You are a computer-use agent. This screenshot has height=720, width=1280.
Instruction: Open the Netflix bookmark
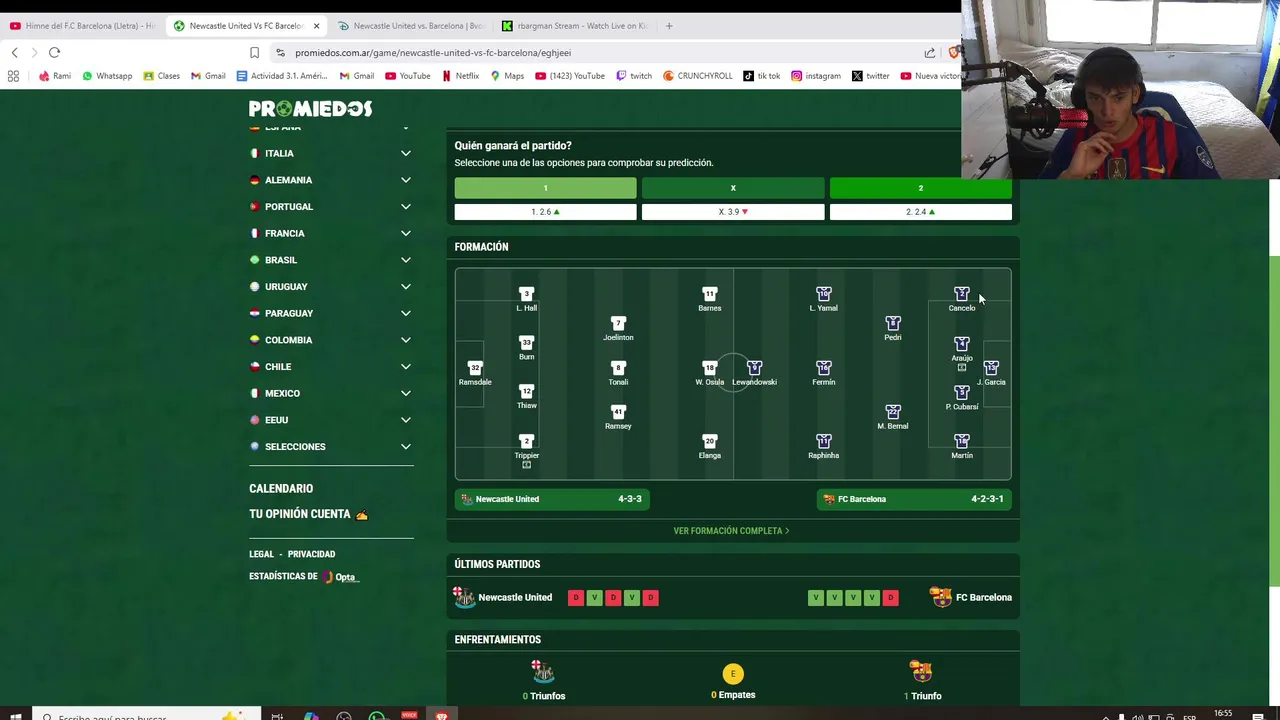tap(460, 76)
